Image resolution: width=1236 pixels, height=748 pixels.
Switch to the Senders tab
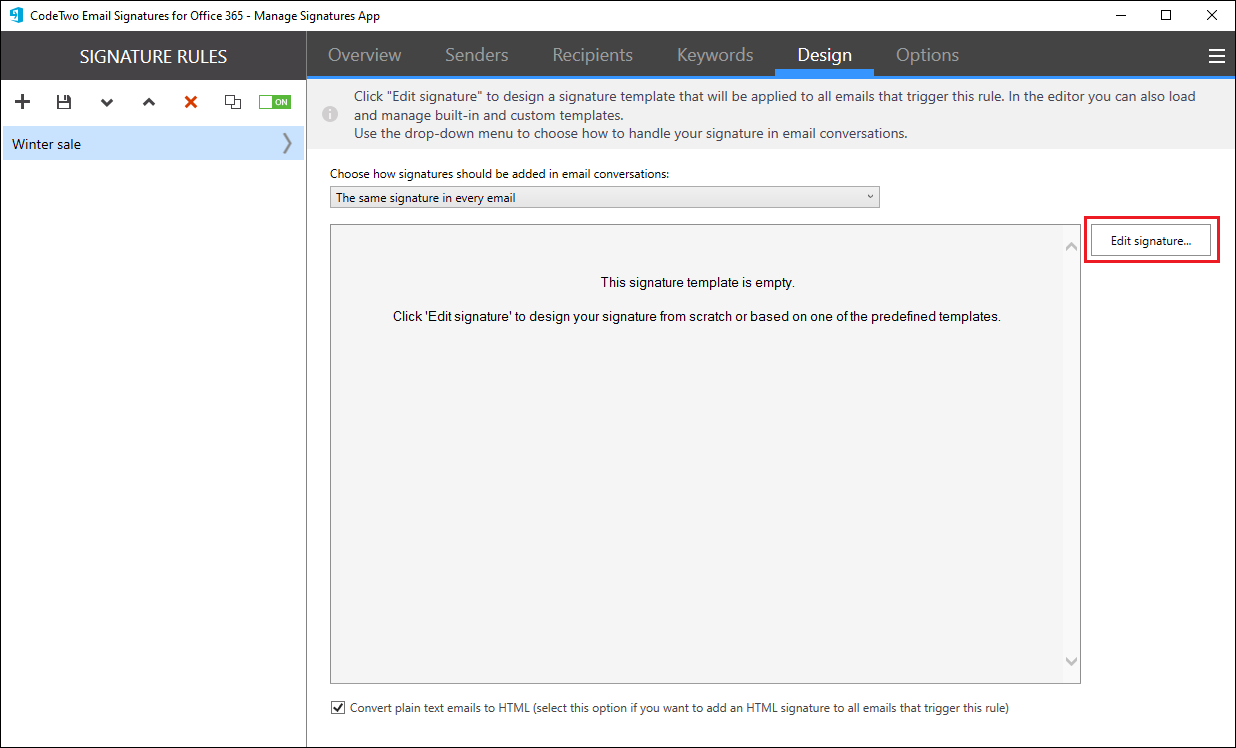click(x=476, y=55)
